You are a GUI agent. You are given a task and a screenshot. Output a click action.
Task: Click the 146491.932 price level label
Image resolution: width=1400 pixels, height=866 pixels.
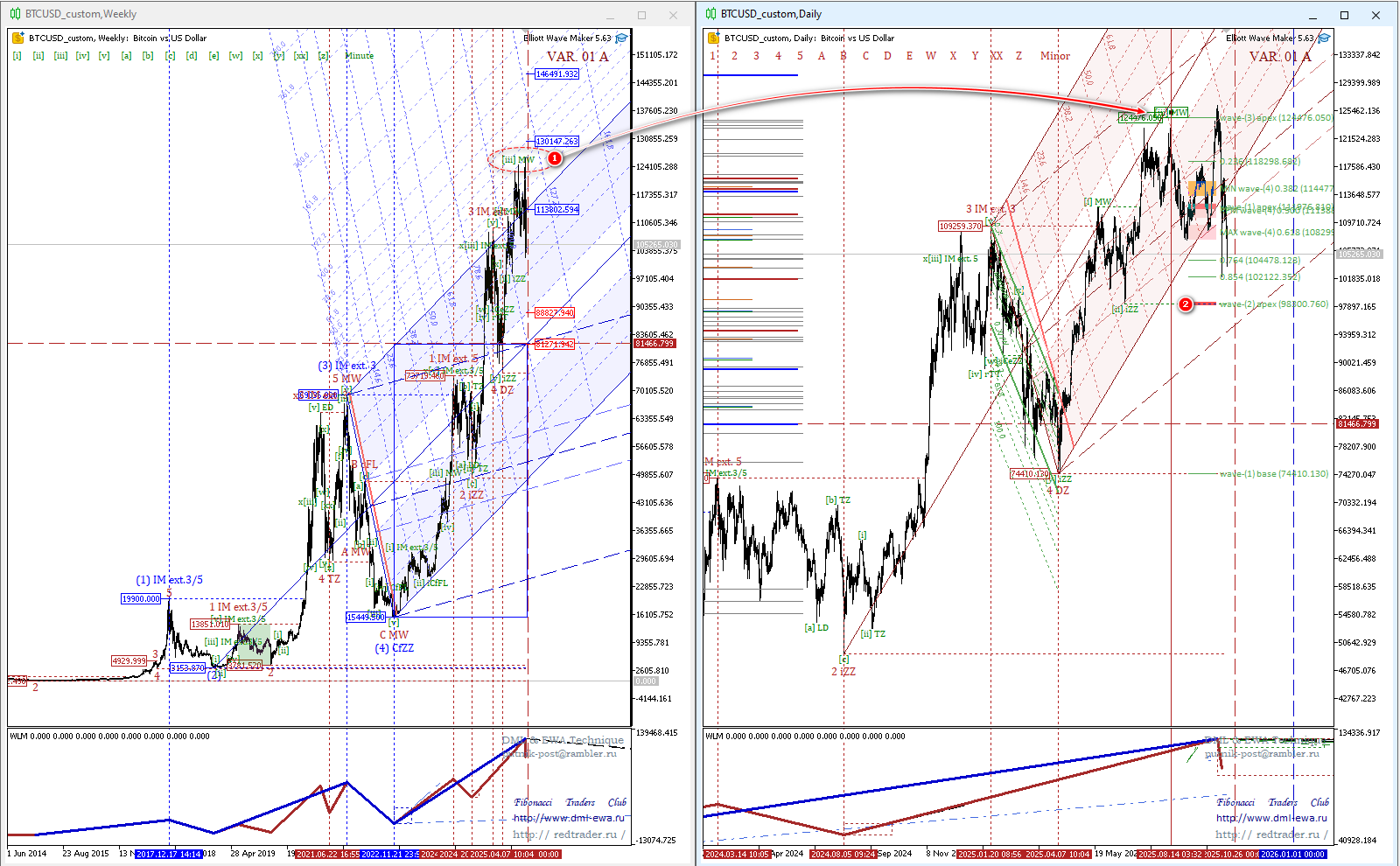556,74
